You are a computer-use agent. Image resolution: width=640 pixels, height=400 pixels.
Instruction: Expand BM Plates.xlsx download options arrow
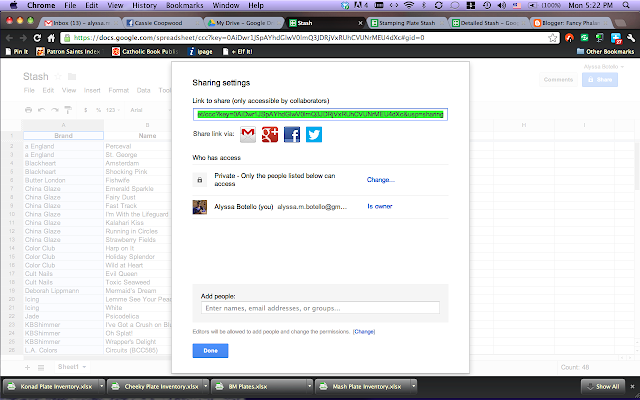tap(309, 386)
